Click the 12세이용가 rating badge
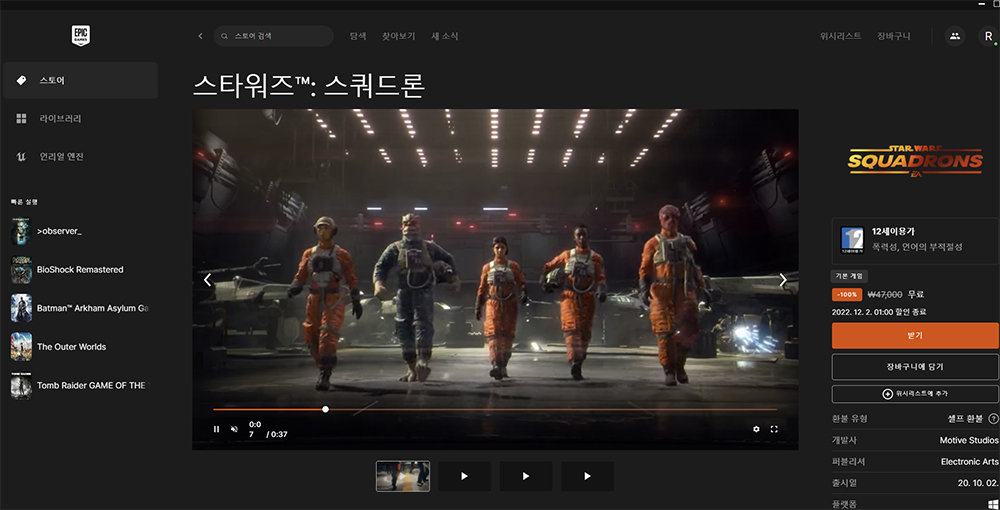Image resolution: width=1000 pixels, height=510 pixels. pos(852,241)
